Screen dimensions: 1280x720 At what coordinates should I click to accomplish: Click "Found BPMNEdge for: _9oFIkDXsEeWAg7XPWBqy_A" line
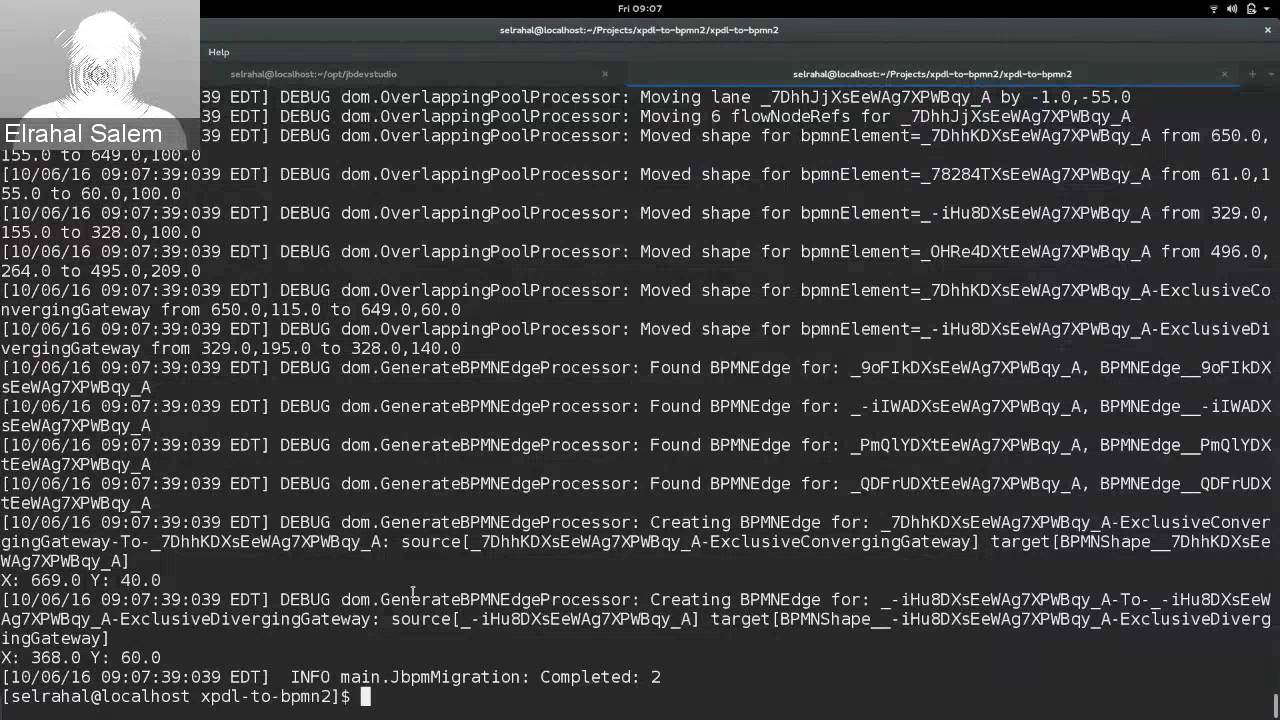tap(636, 377)
